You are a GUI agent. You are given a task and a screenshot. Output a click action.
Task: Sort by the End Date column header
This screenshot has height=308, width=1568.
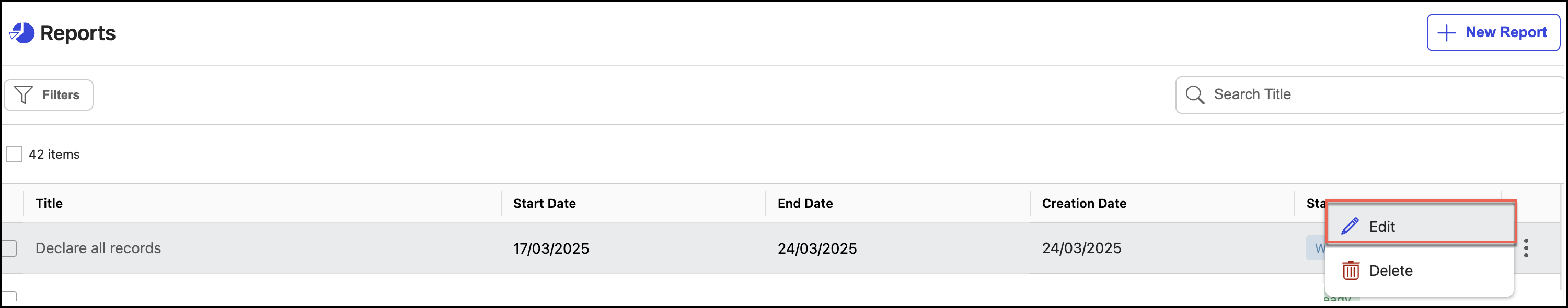tap(805, 204)
